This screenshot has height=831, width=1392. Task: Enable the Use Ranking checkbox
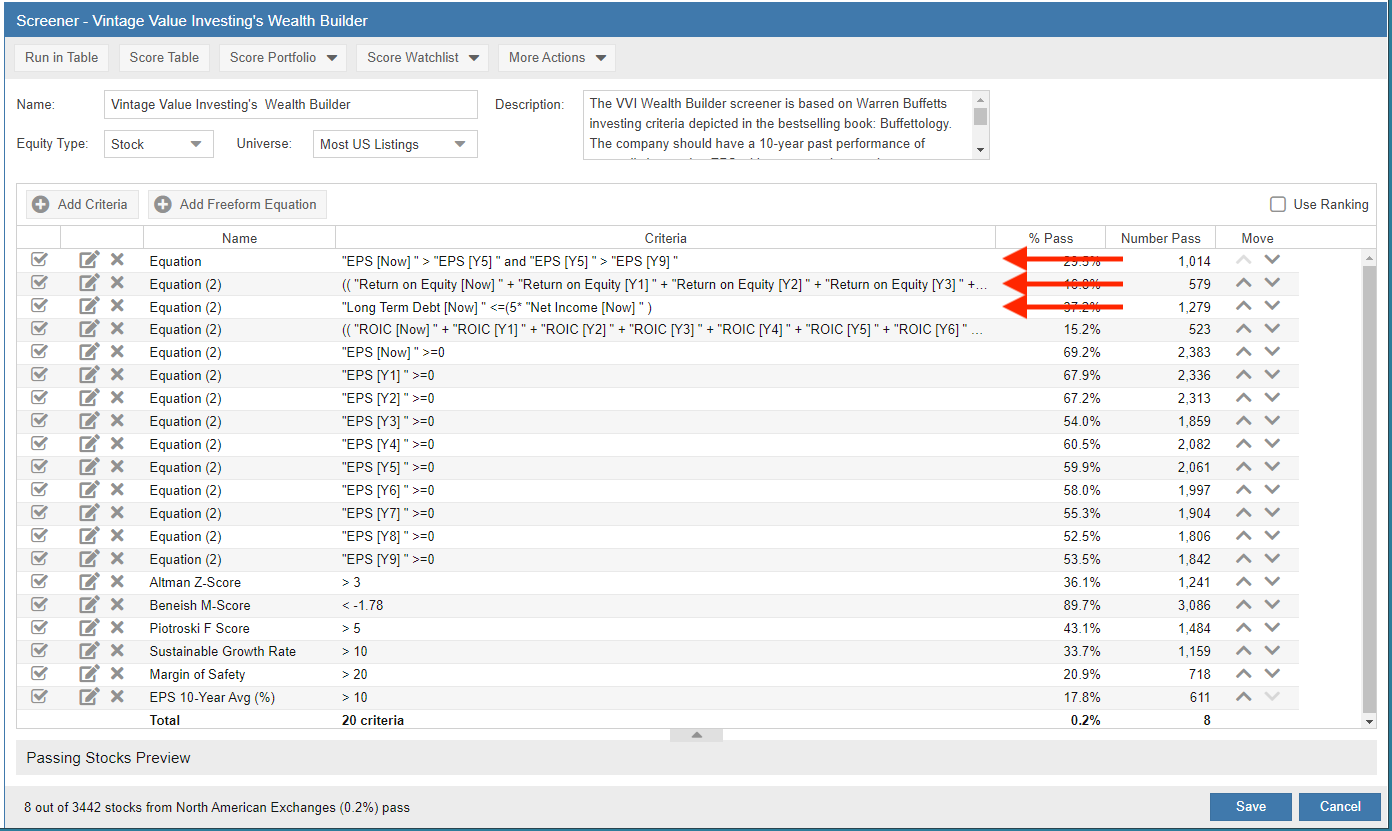[x=1278, y=204]
